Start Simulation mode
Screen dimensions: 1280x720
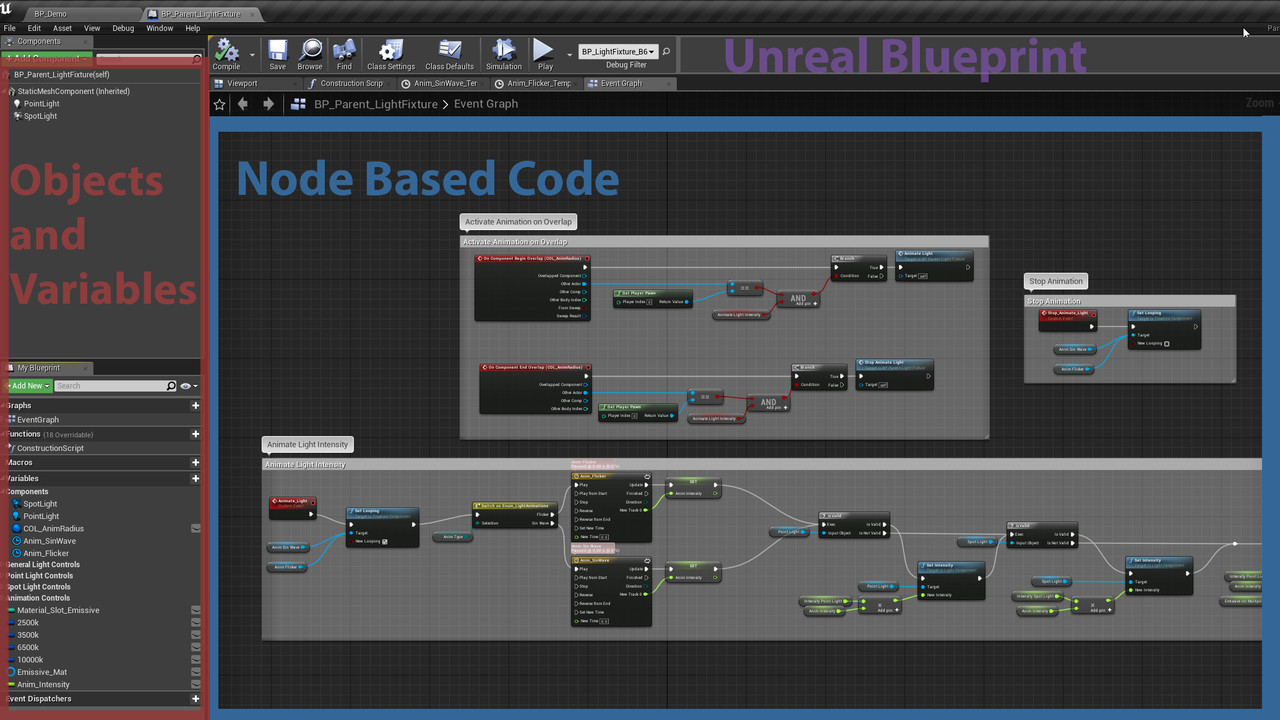[503, 54]
